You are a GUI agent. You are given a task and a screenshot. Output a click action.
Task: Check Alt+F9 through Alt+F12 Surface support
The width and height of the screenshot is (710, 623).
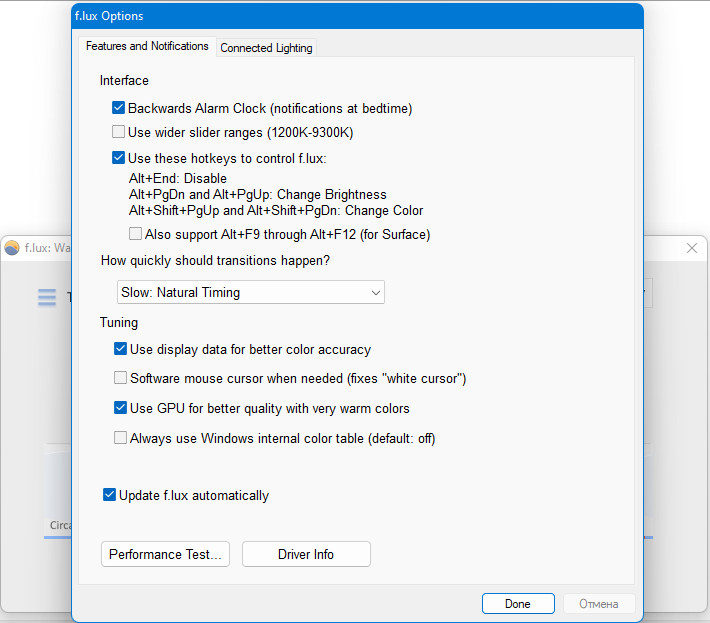click(136, 234)
